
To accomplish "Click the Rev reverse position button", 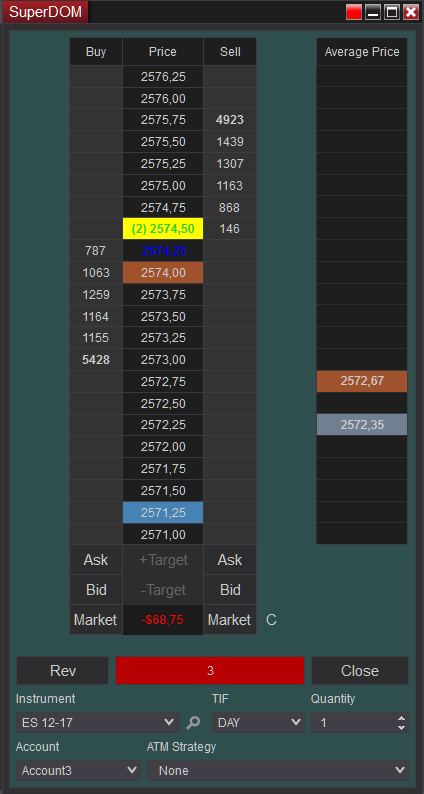I will click(63, 670).
